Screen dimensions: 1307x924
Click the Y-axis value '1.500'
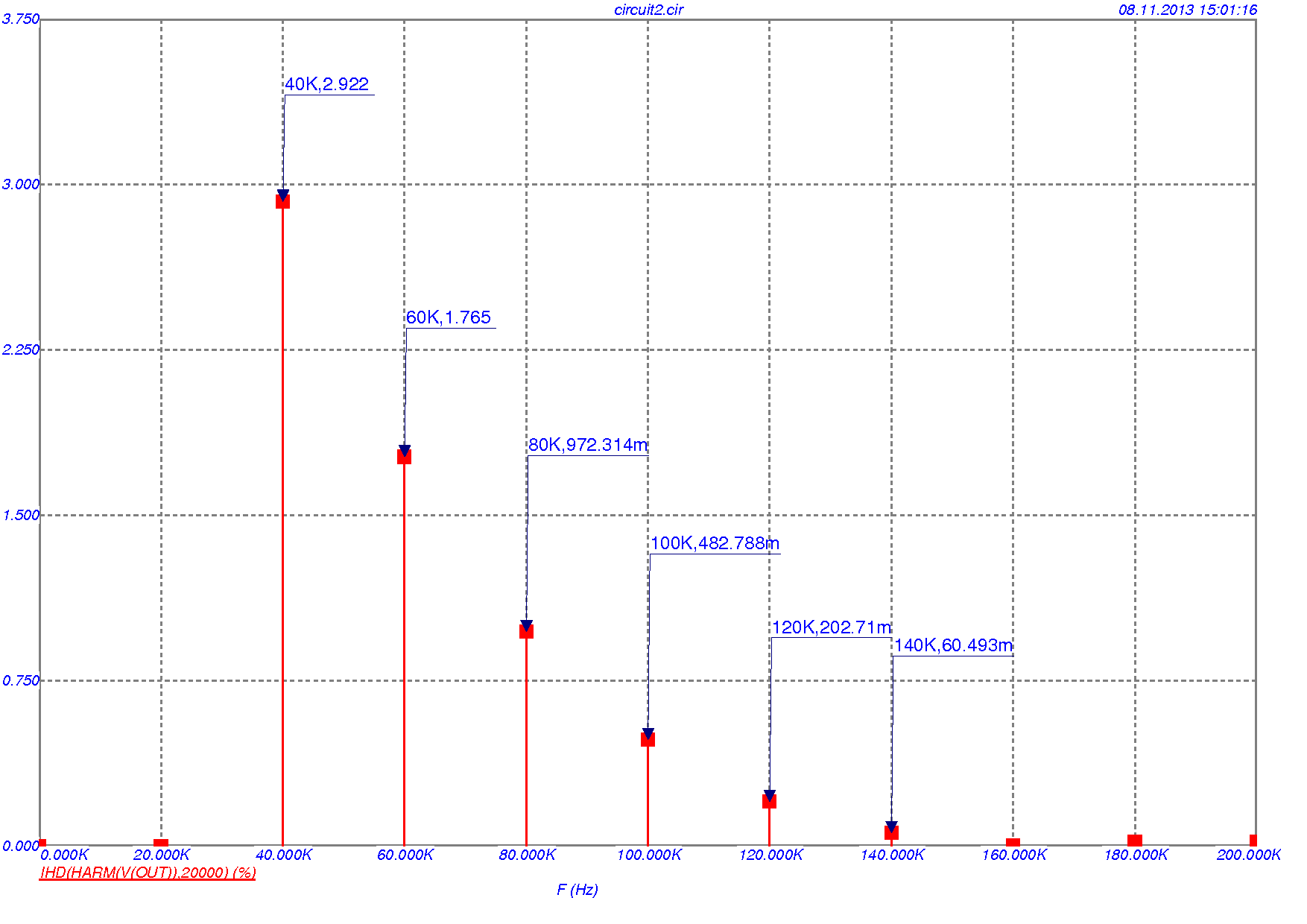[21, 516]
